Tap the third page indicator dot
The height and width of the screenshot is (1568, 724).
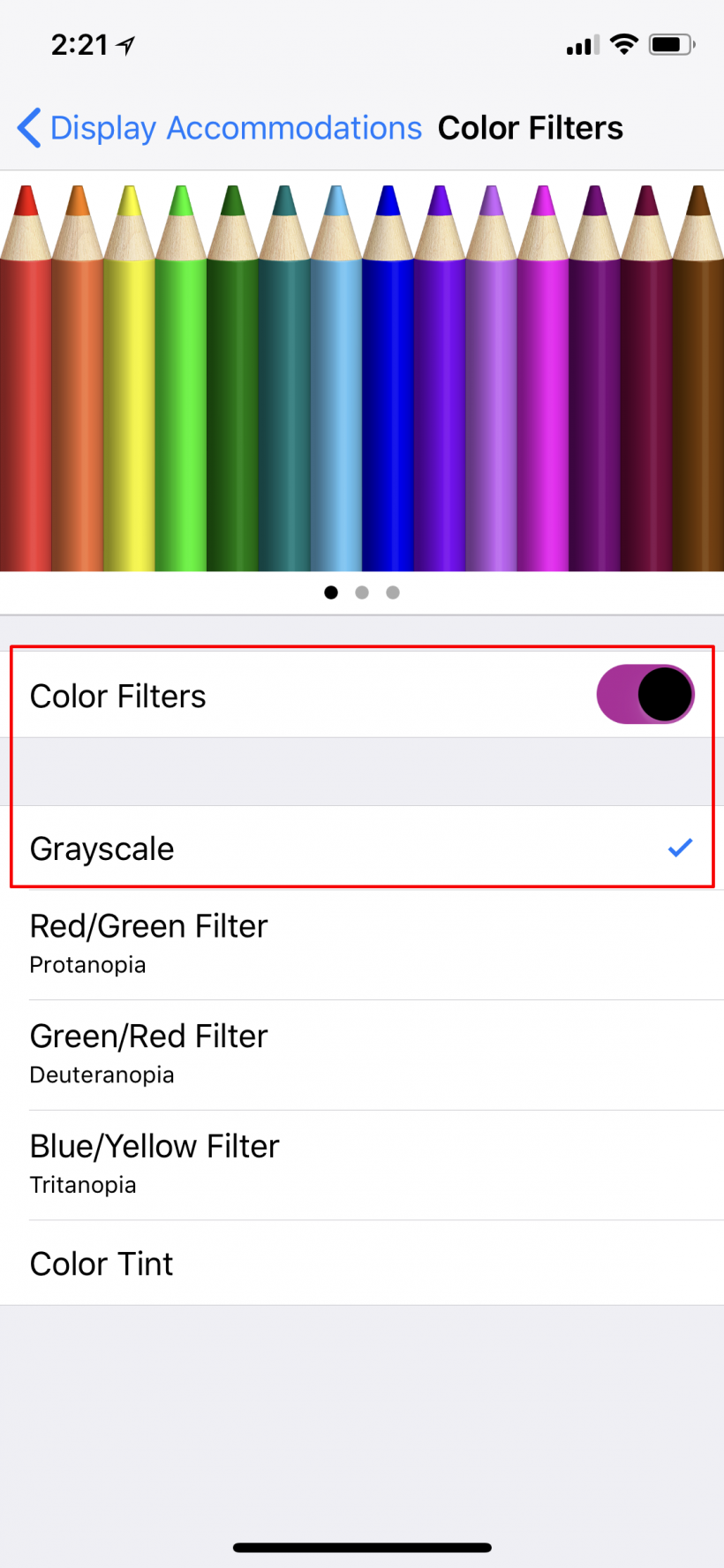[x=393, y=592]
